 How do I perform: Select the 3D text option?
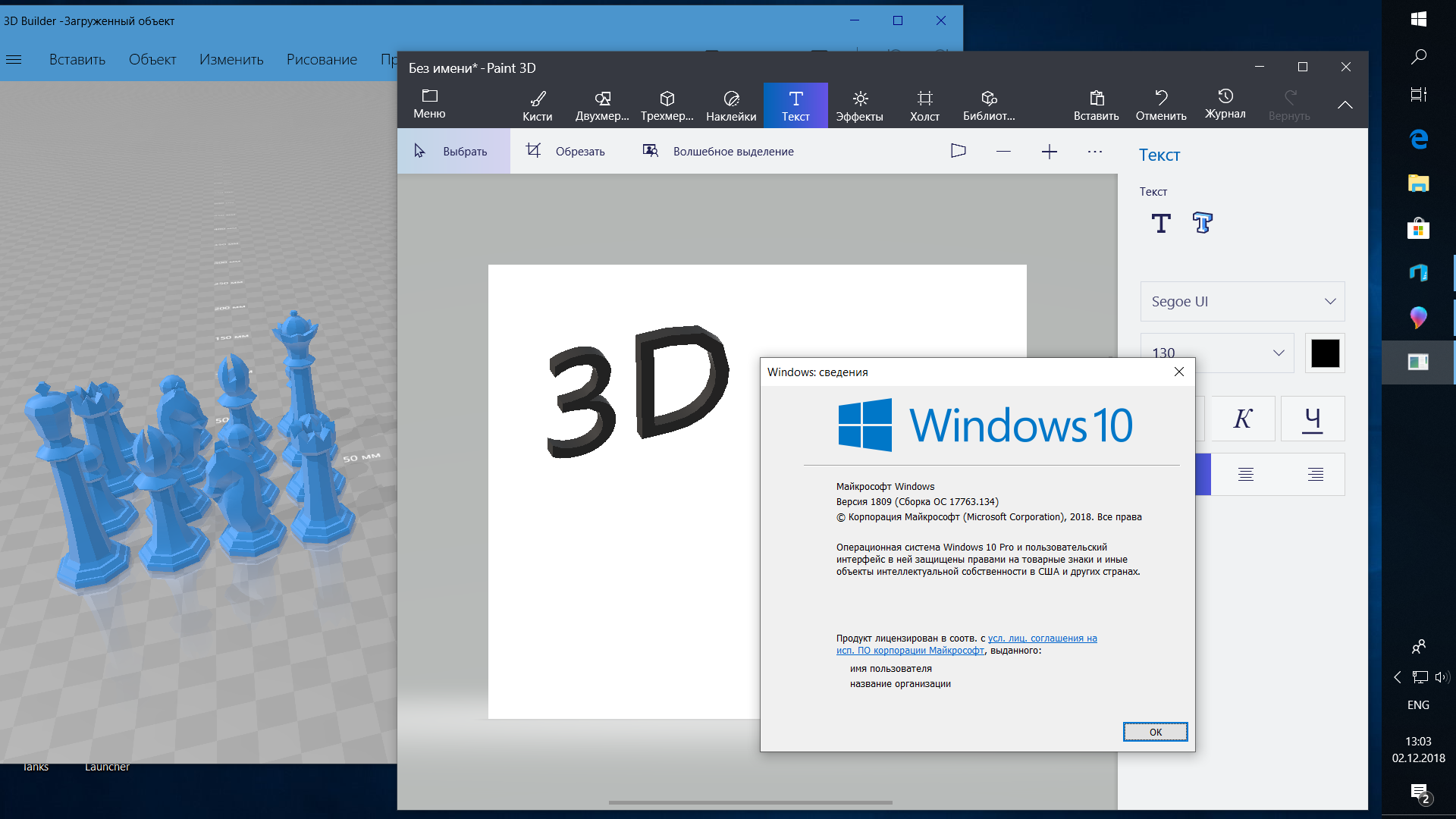(x=1203, y=223)
